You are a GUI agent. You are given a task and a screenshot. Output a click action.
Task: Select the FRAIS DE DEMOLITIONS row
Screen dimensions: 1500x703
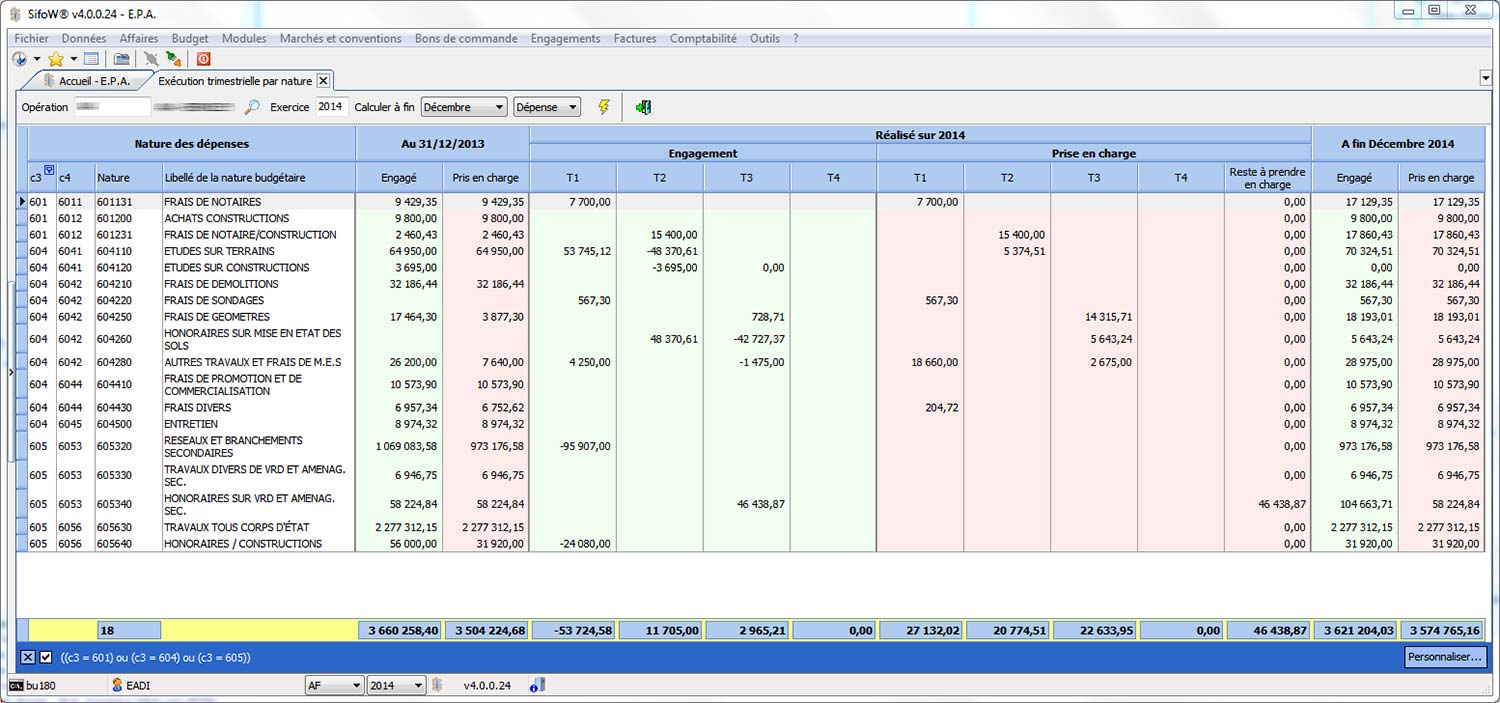click(750, 284)
